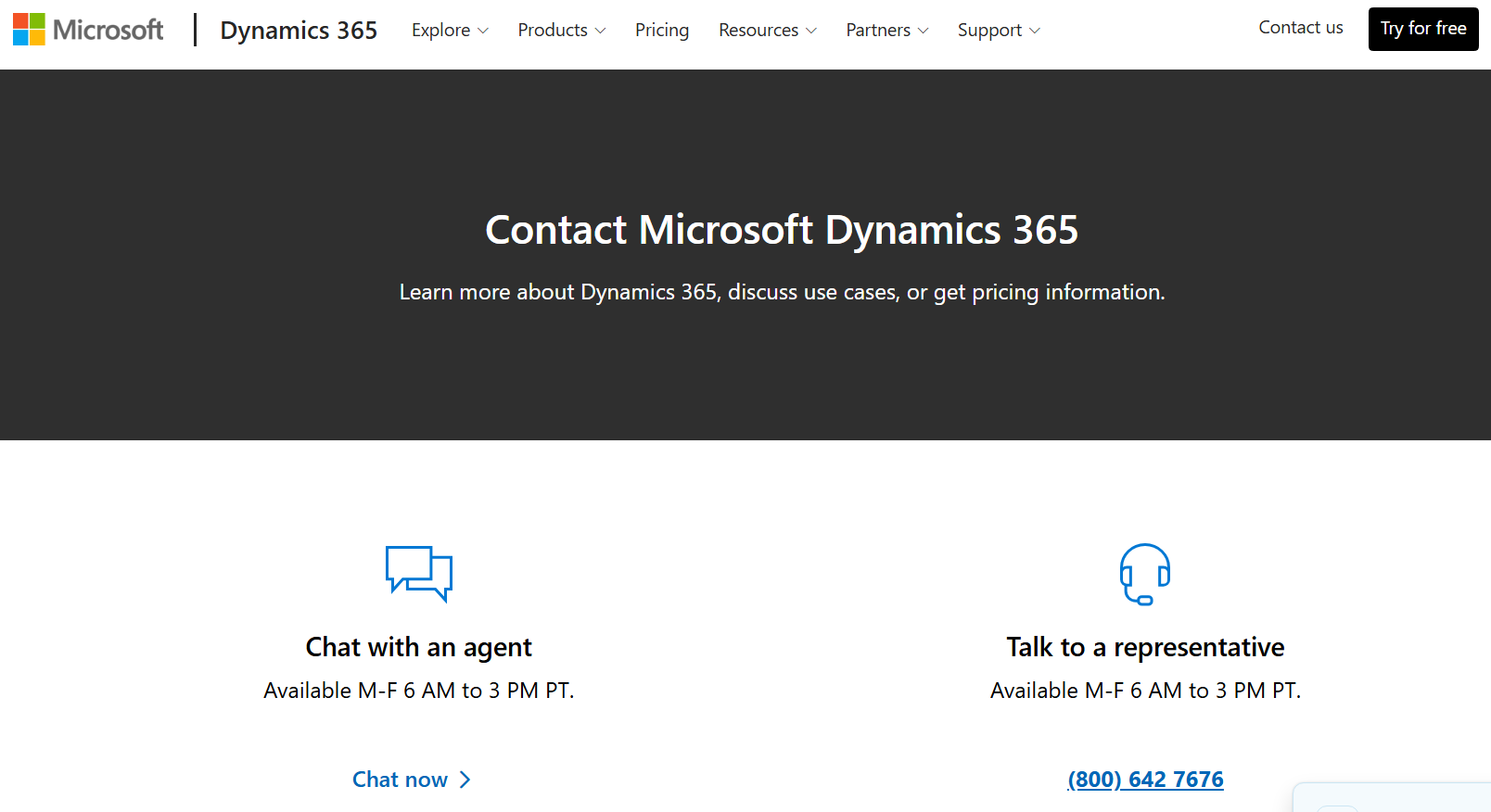
Task: Click the Contact us link
Action: [x=1301, y=28]
